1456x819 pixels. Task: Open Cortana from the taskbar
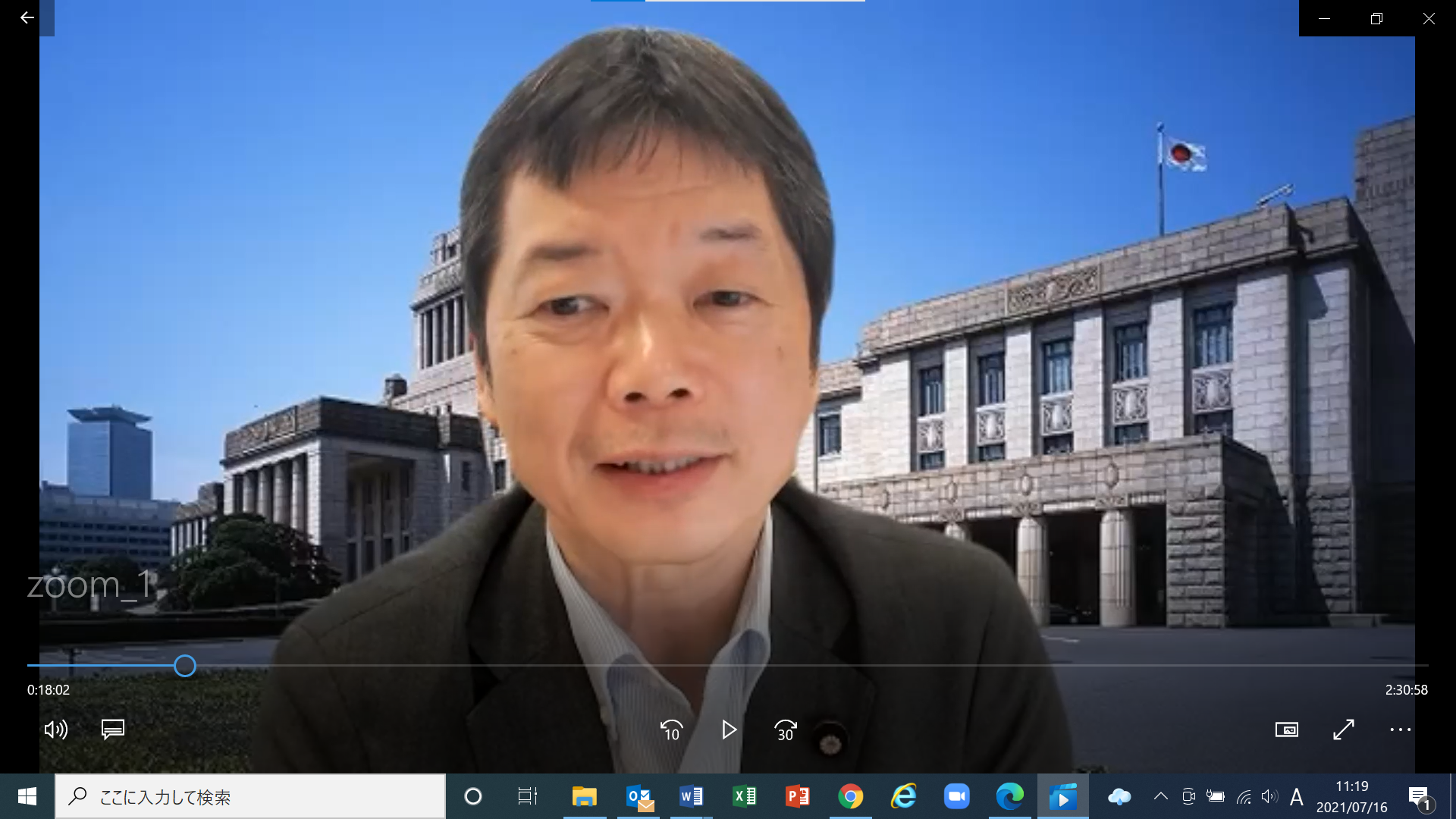[473, 796]
